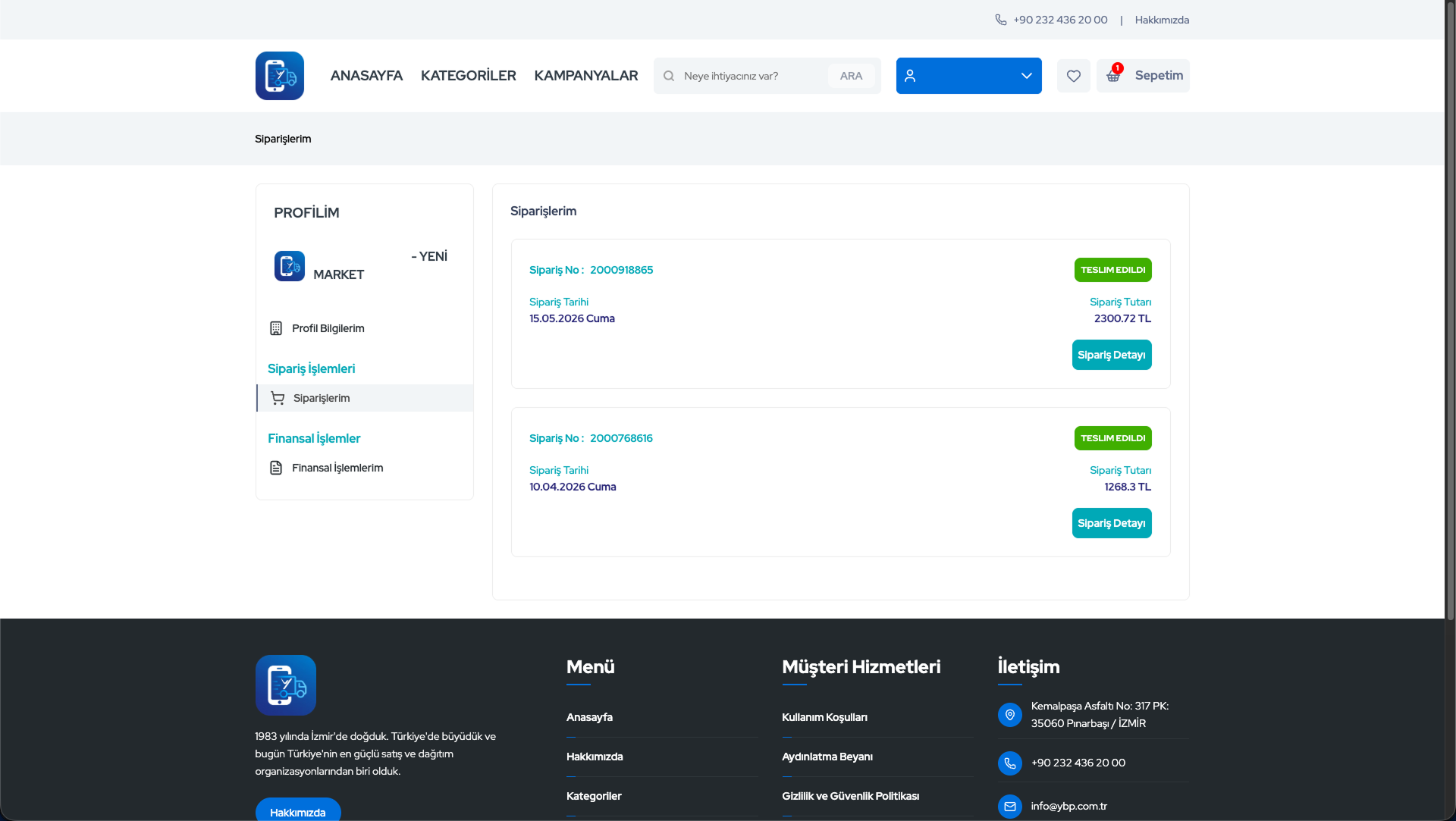Click the footer phone icon
Viewport: 1456px width, 821px height.
[x=1010, y=763]
